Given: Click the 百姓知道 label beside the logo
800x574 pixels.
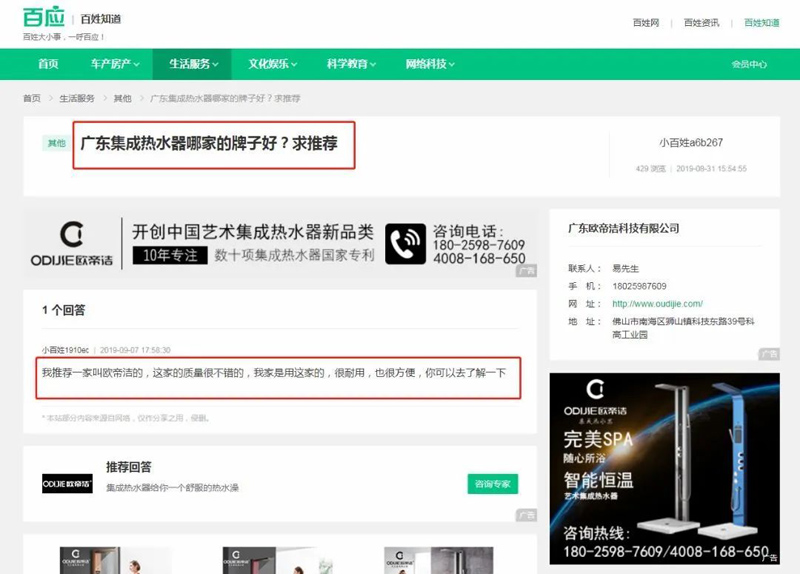Looking at the screenshot, I should click(101, 19).
